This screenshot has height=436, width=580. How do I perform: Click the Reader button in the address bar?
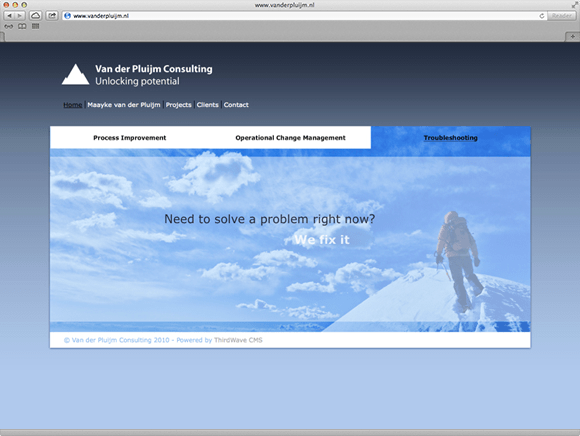click(x=562, y=16)
